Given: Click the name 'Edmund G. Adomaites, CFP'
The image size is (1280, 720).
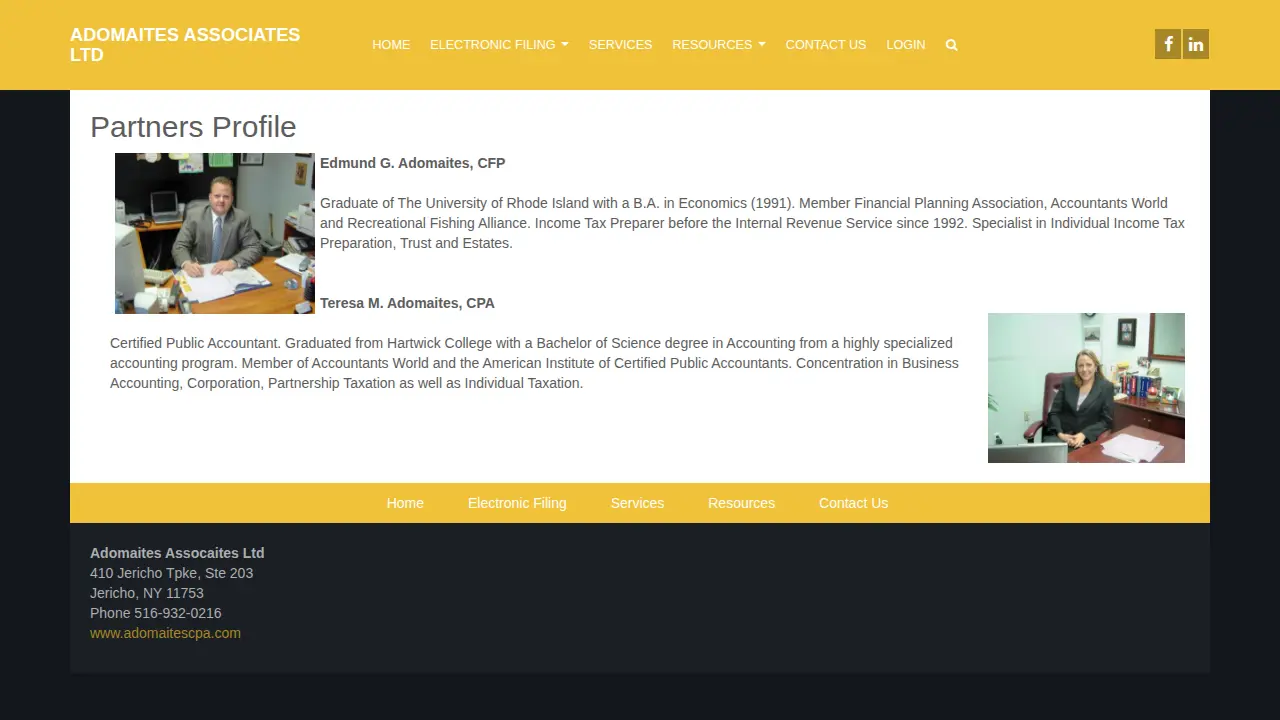Looking at the screenshot, I should (413, 163).
